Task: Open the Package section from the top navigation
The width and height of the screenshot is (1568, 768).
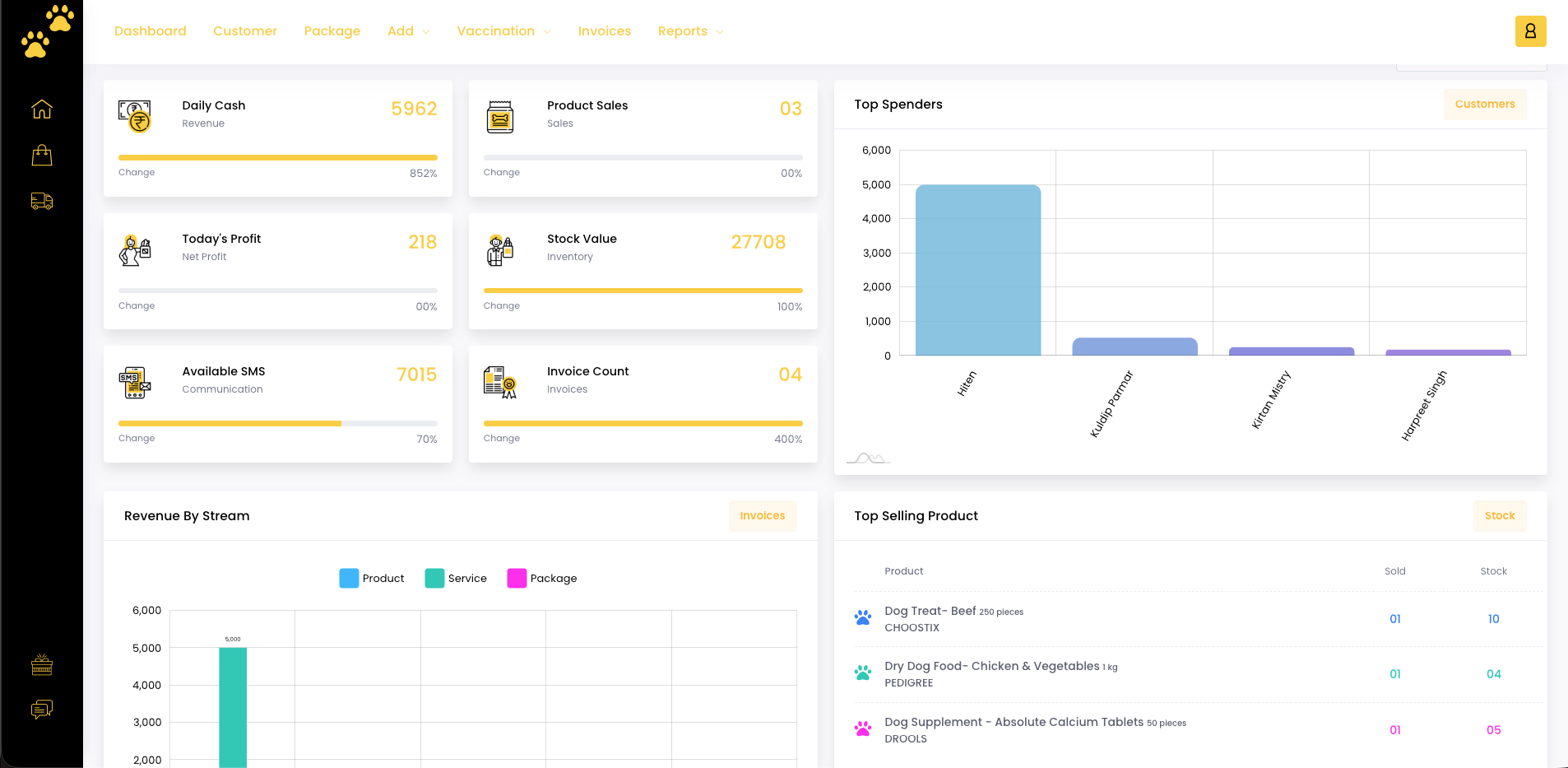Action: pyautogui.click(x=332, y=30)
